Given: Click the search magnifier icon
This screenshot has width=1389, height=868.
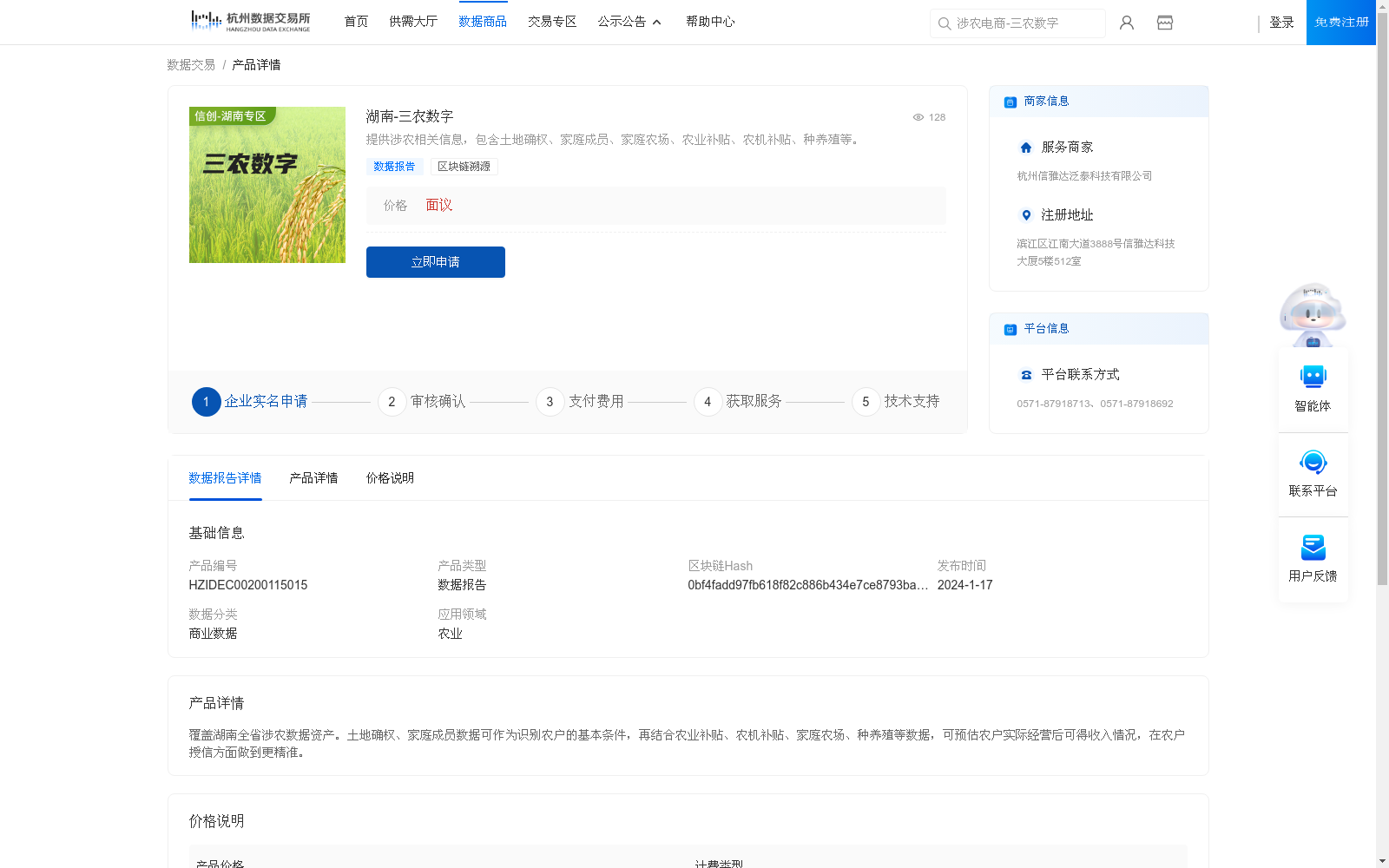Looking at the screenshot, I should point(945,23).
